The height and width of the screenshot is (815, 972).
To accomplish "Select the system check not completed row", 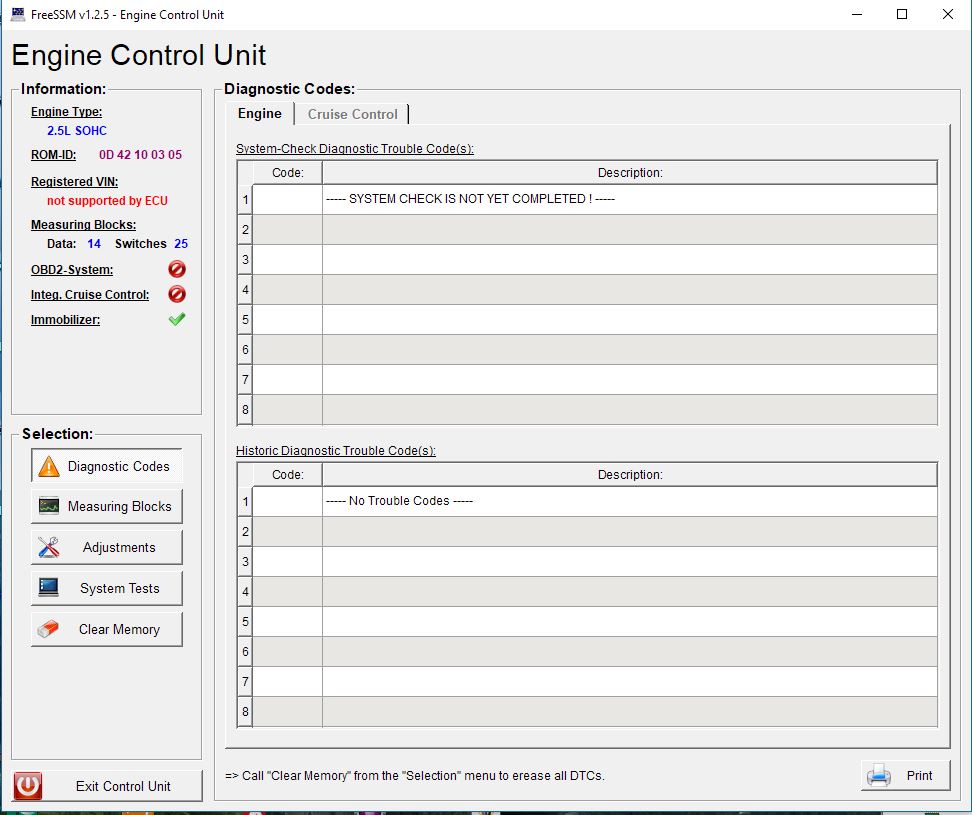I will [x=629, y=199].
